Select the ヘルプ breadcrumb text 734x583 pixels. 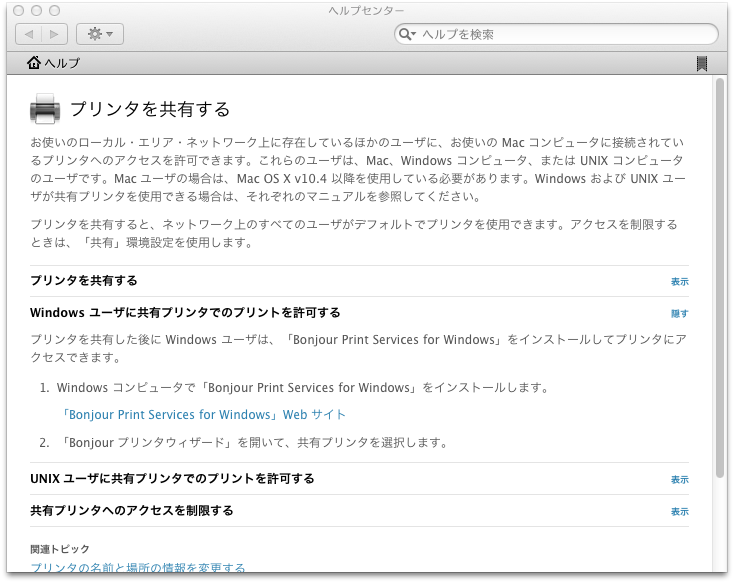click(63, 63)
